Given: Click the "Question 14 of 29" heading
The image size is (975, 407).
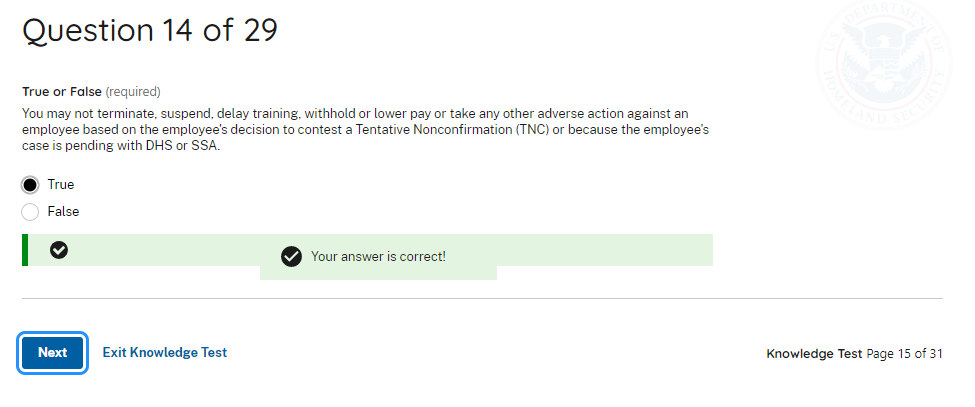Looking at the screenshot, I should (150, 30).
